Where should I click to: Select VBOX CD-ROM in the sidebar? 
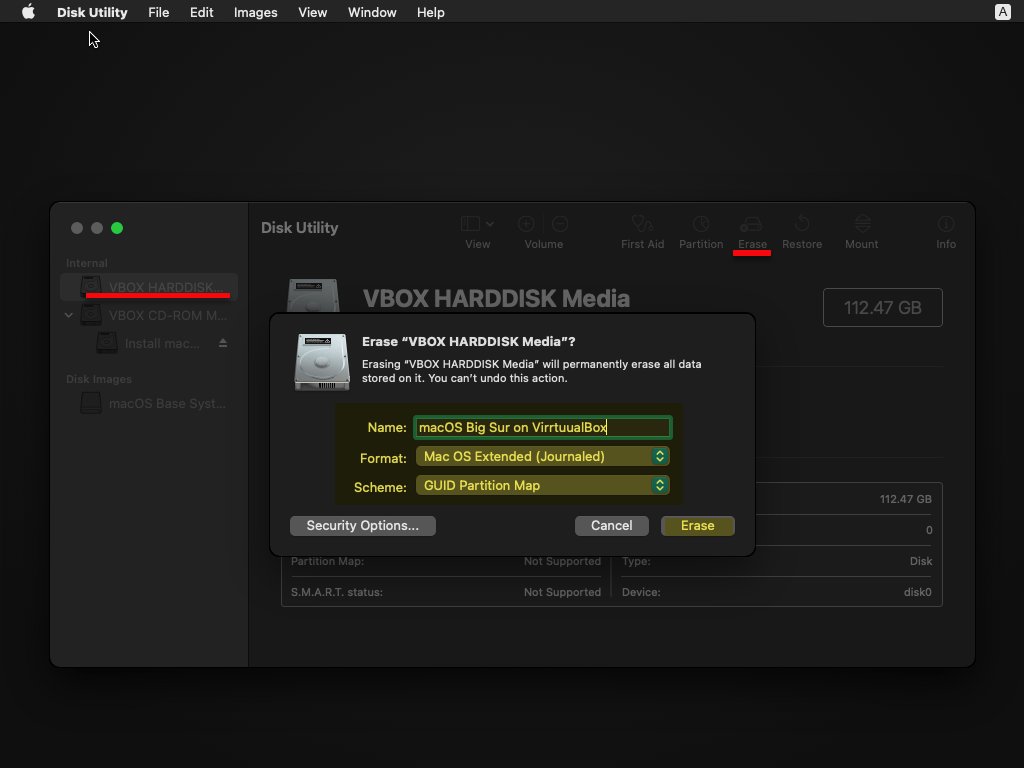[x=149, y=315]
